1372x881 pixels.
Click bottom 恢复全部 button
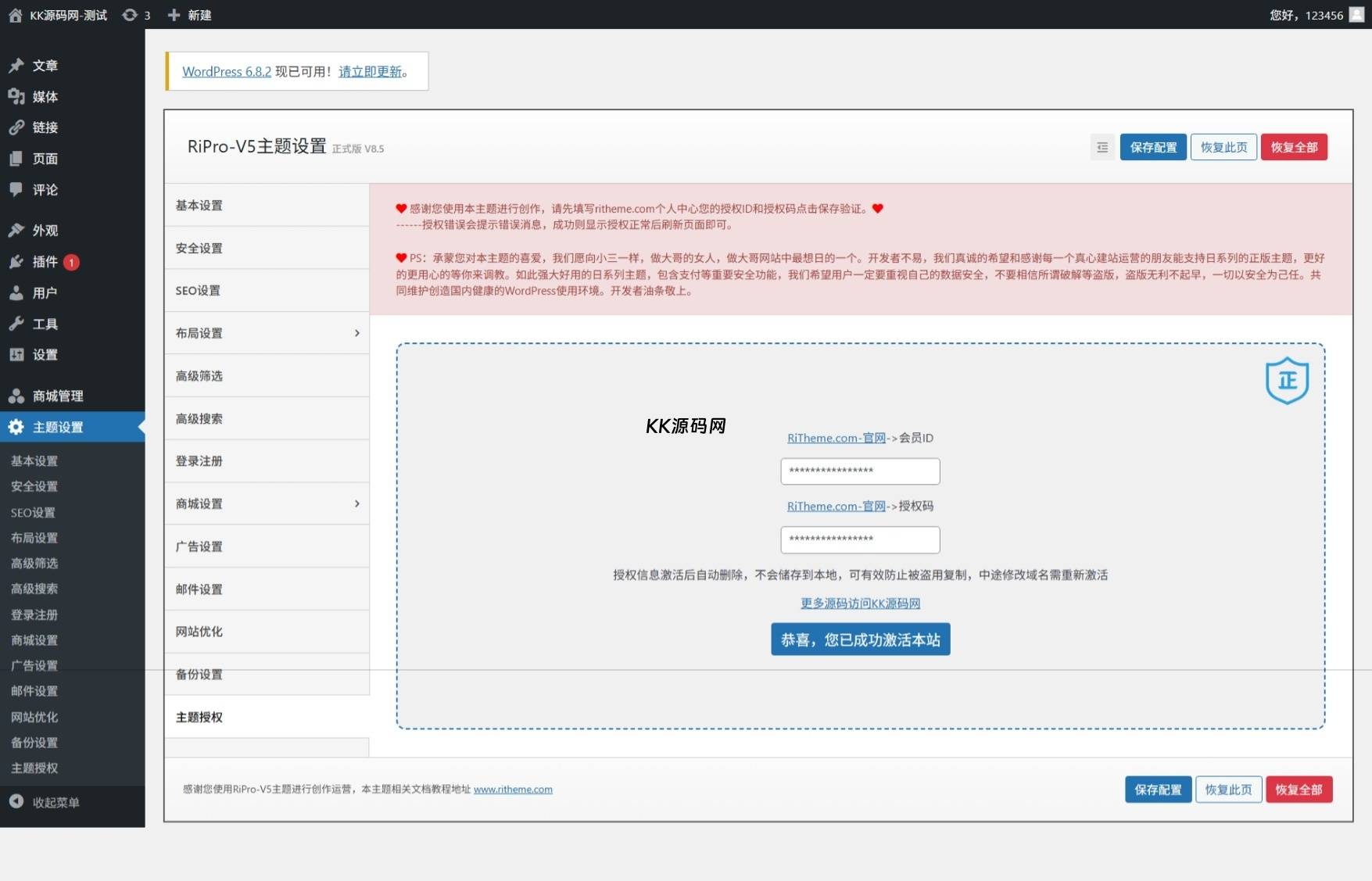tap(1299, 790)
